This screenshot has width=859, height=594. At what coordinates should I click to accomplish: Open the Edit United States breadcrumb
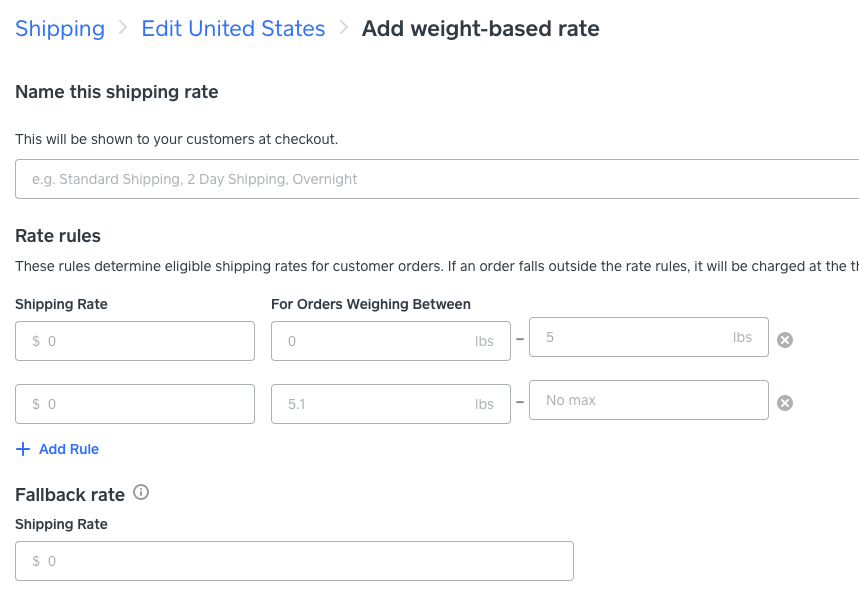(x=233, y=28)
